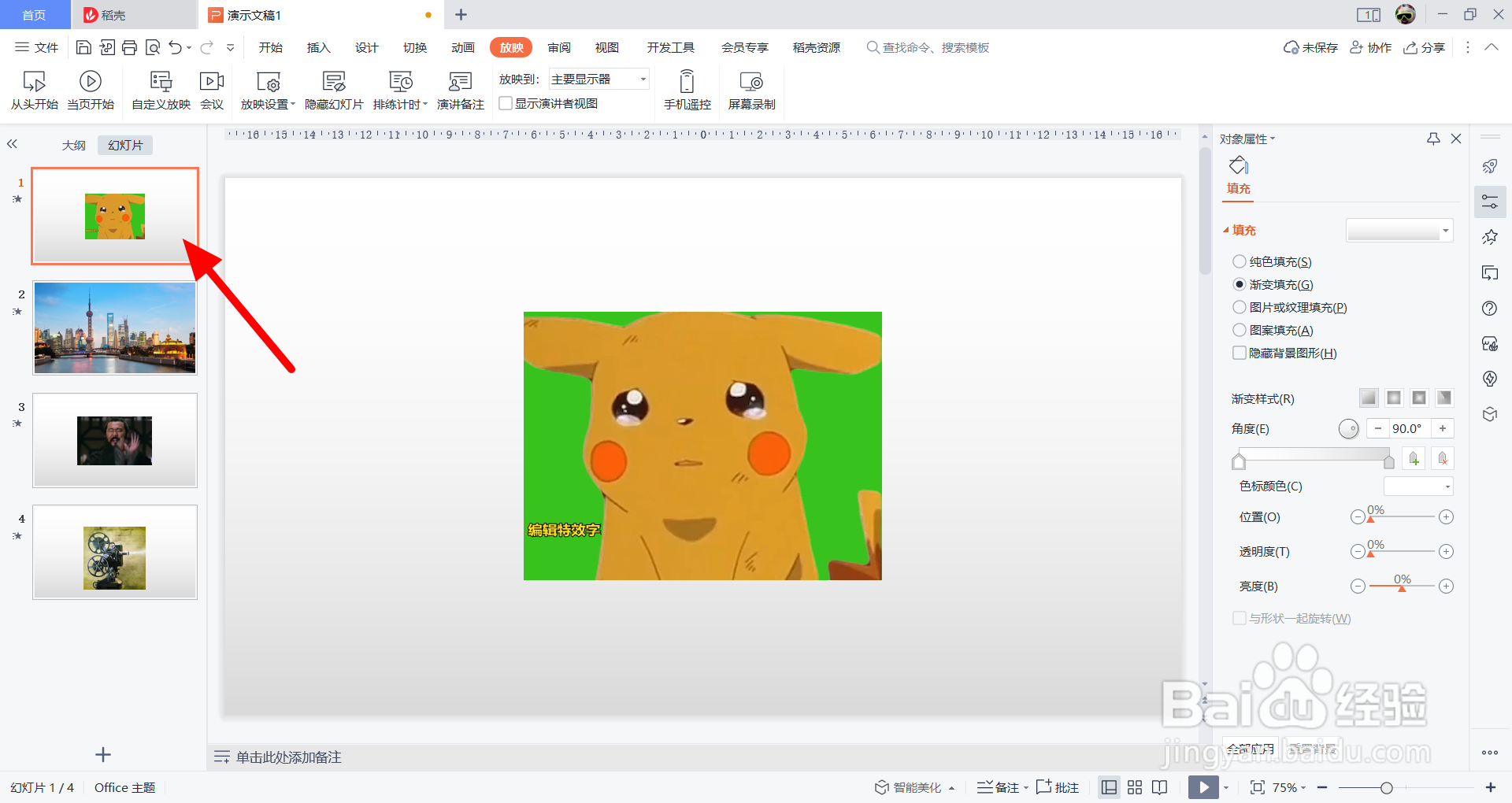The width and height of the screenshot is (1512, 803).
Task: Remove gradient stop icon
Action: [x=1443, y=458]
